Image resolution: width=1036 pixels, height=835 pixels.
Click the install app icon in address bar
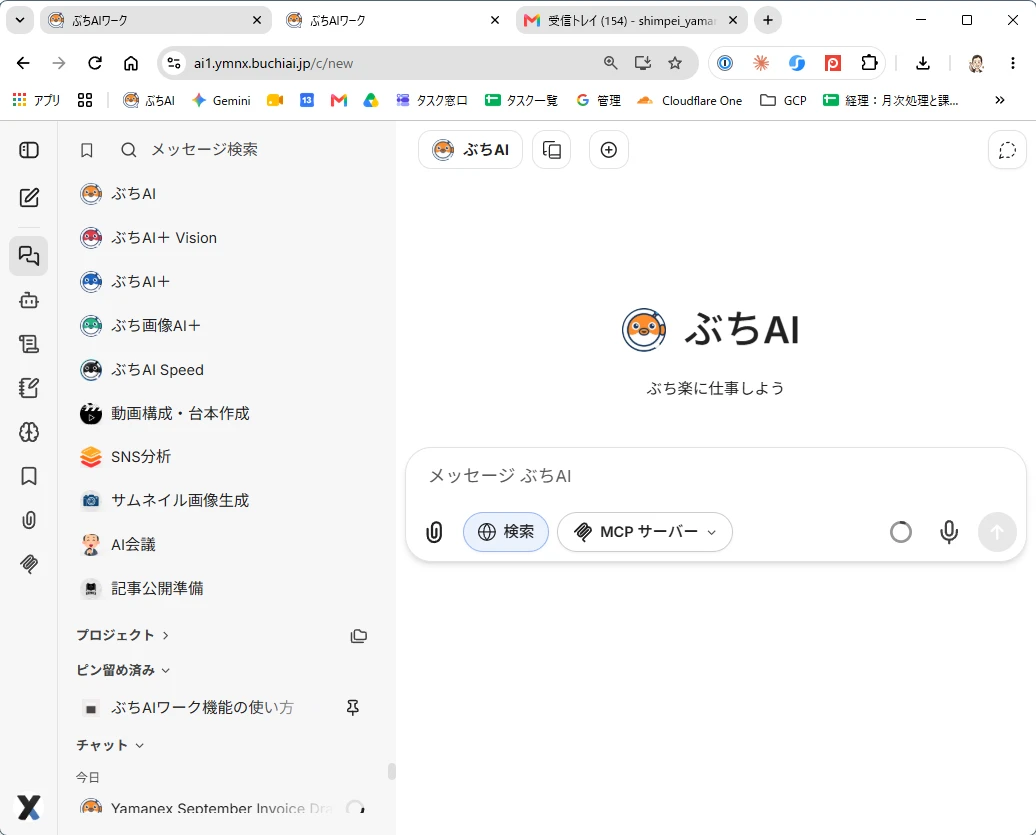[643, 63]
